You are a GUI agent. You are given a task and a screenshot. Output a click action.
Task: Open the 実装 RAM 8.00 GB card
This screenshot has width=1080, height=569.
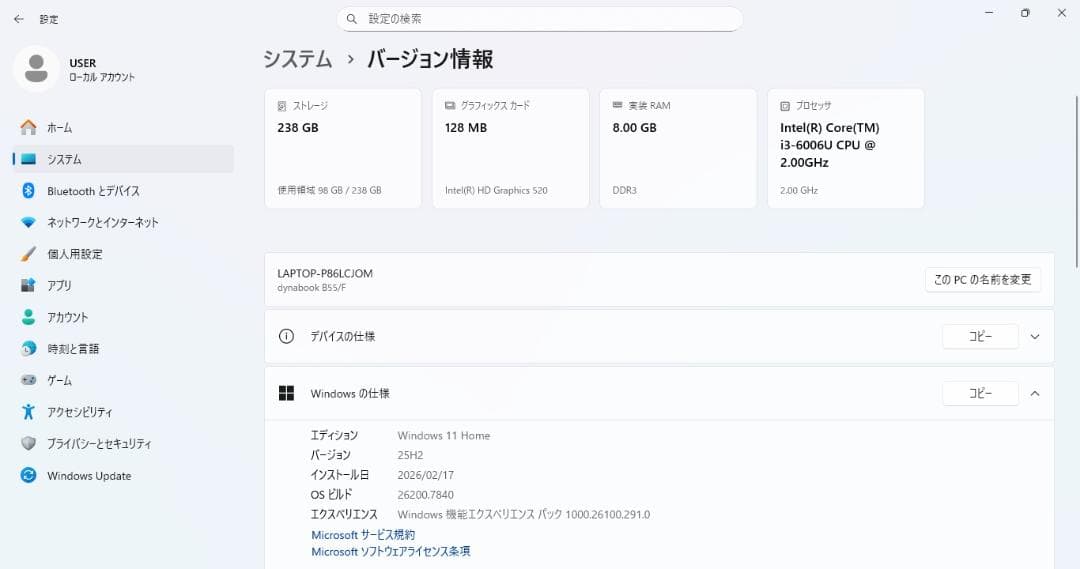(x=678, y=148)
